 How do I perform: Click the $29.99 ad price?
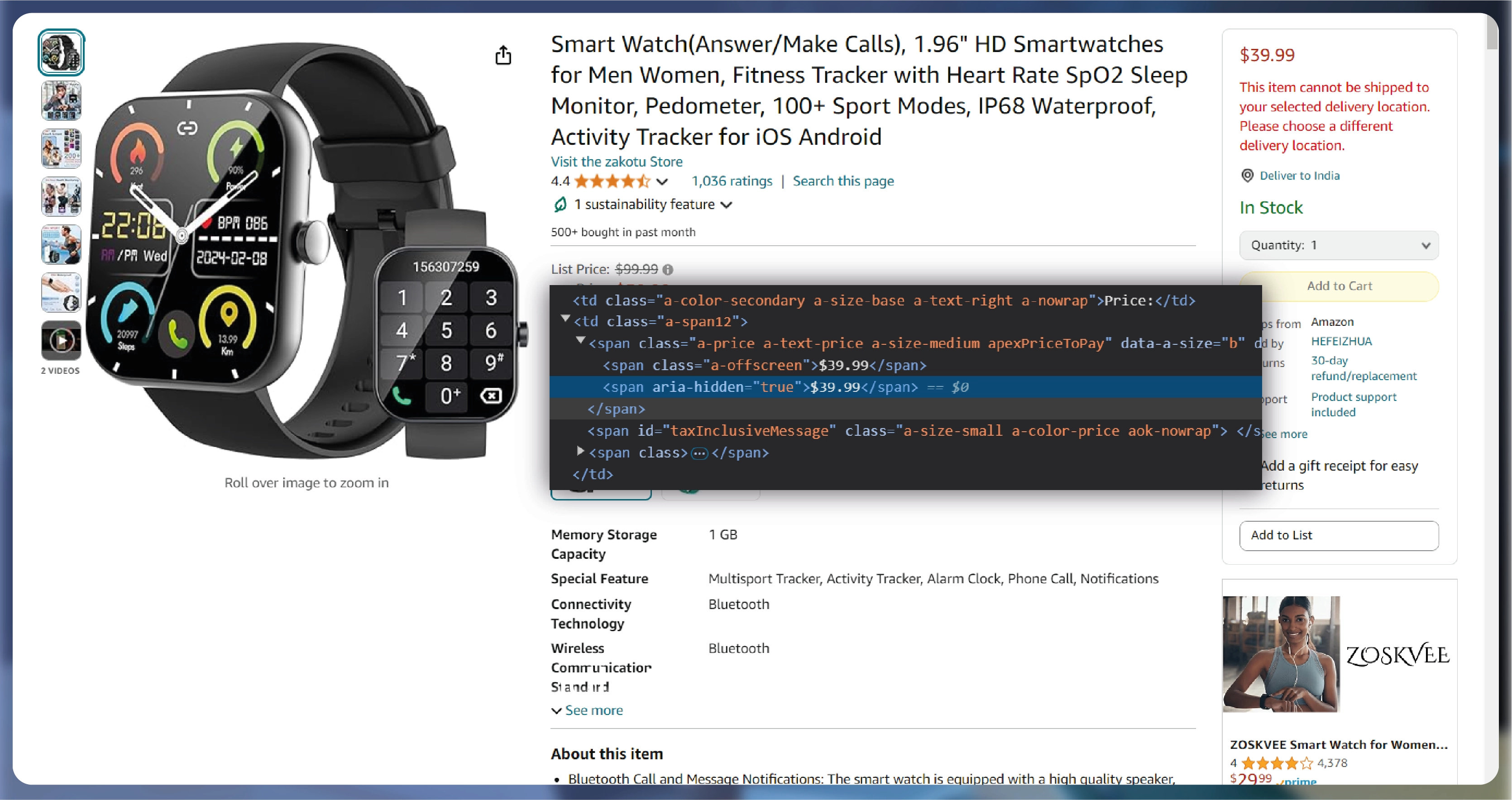pyautogui.click(x=1251, y=778)
